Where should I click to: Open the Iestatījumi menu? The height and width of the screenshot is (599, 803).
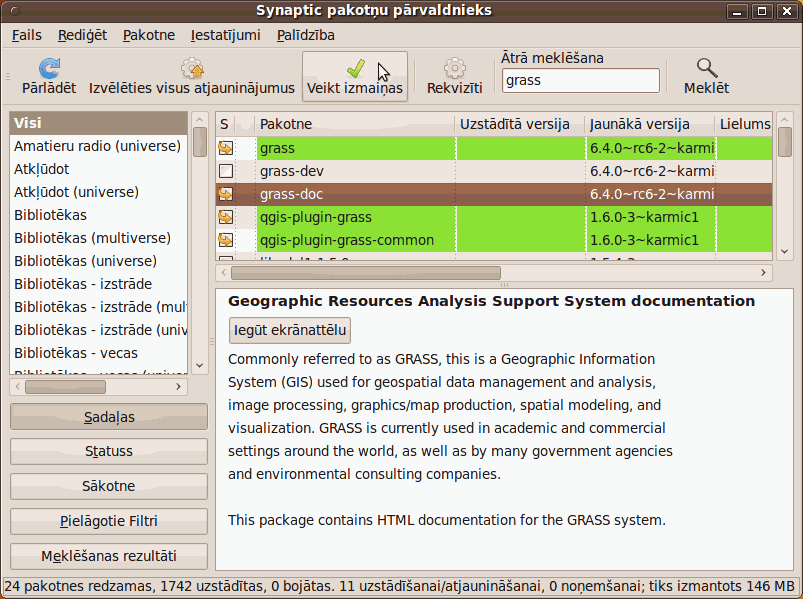(226, 35)
